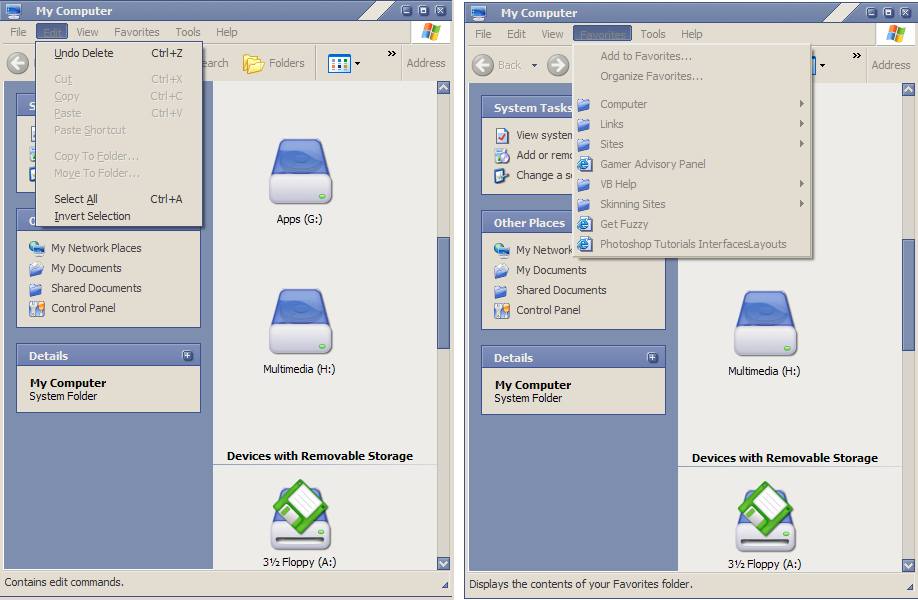Choose Invert Selection in the Edit menu
The image size is (918, 600).
(119, 216)
